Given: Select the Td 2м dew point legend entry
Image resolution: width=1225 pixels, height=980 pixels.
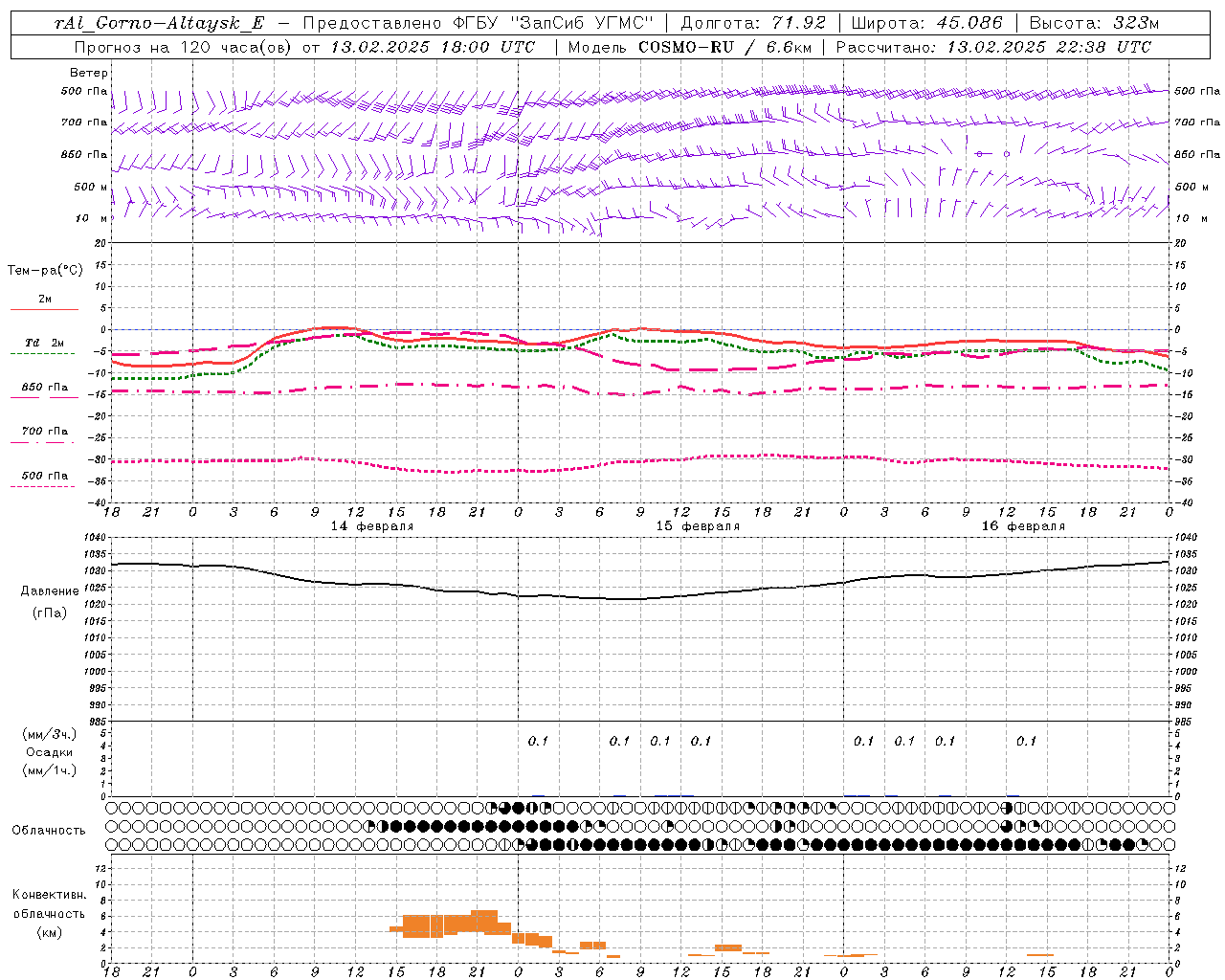Looking at the screenshot, I should [x=45, y=343].
